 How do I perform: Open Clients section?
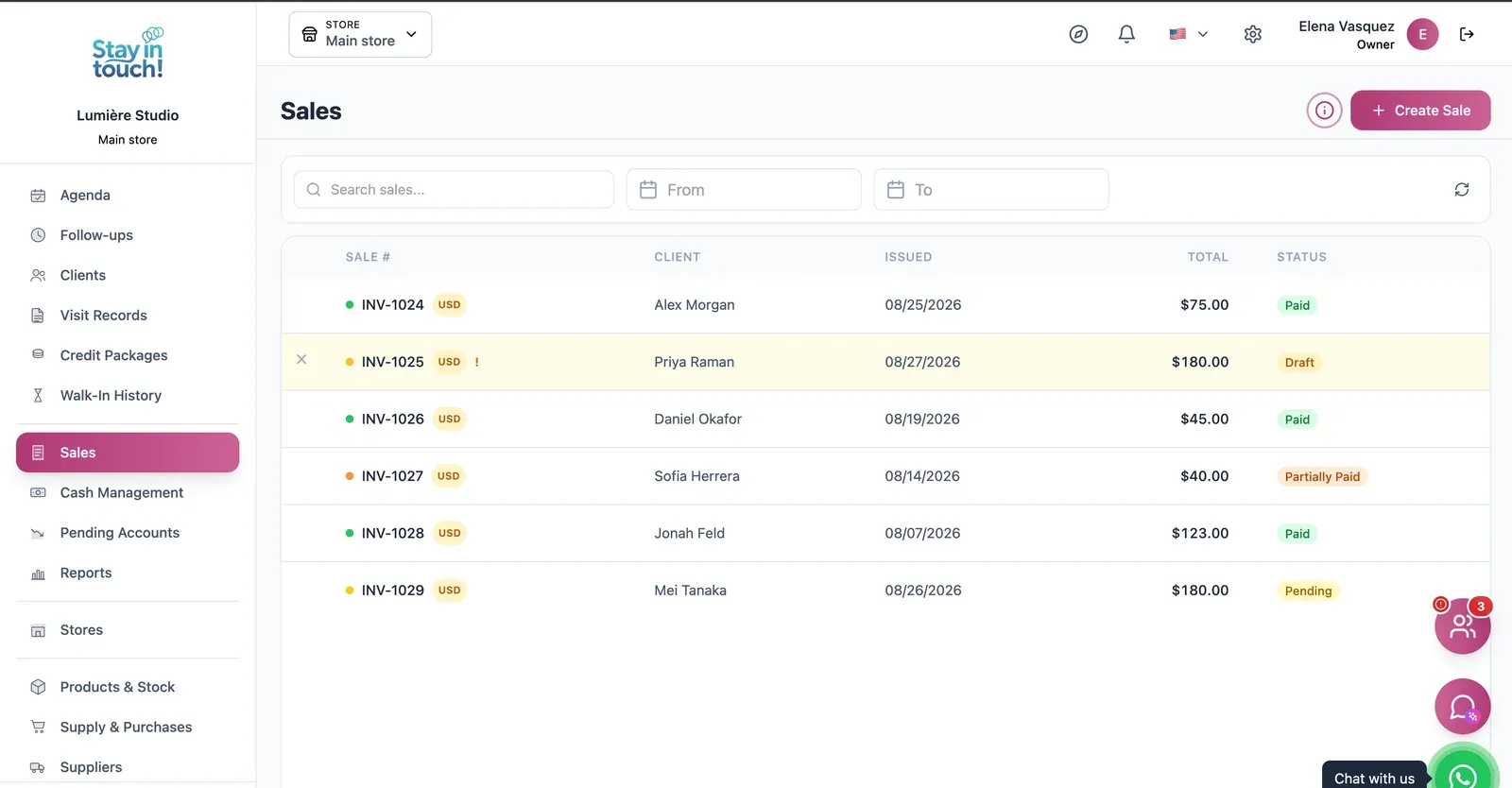coord(128,275)
